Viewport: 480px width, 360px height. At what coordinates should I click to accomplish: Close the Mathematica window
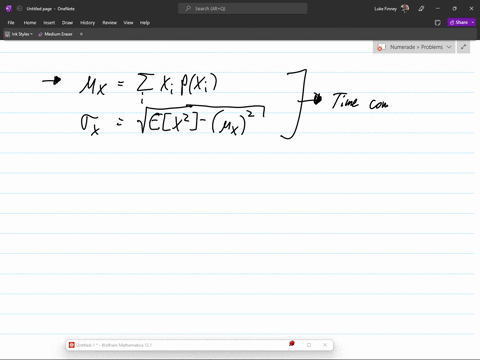pos(325,345)
